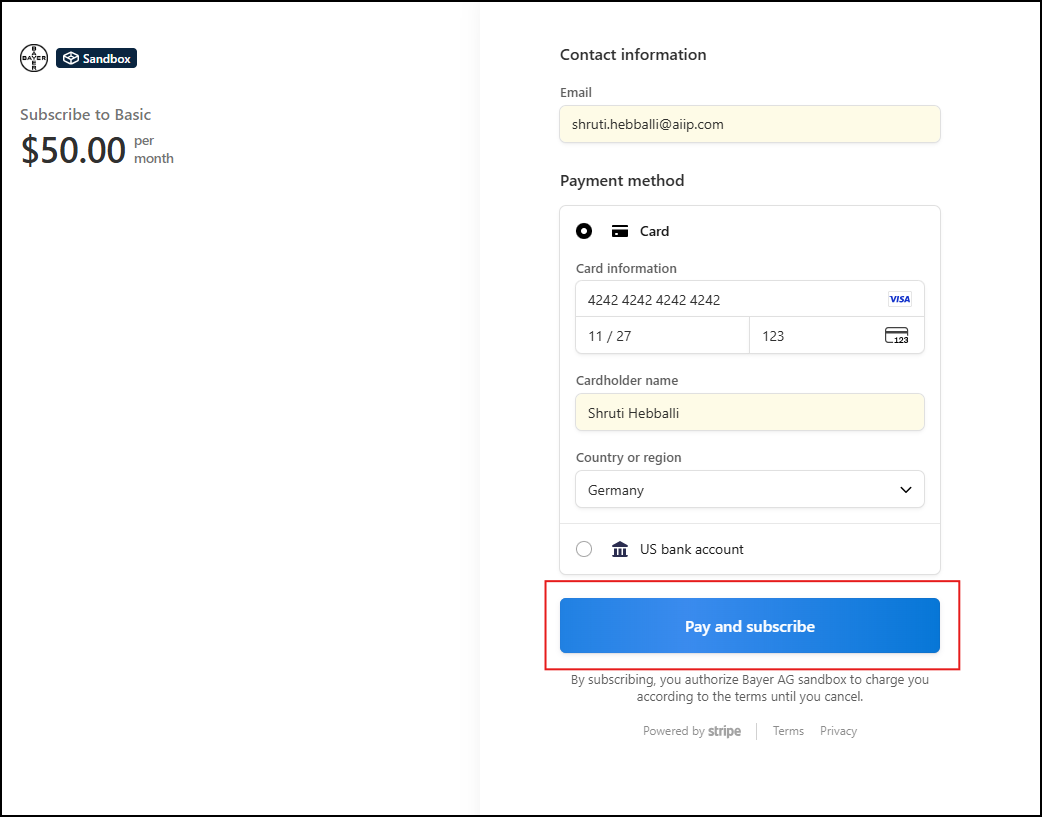Click the card number field

(x=730, y=300)
